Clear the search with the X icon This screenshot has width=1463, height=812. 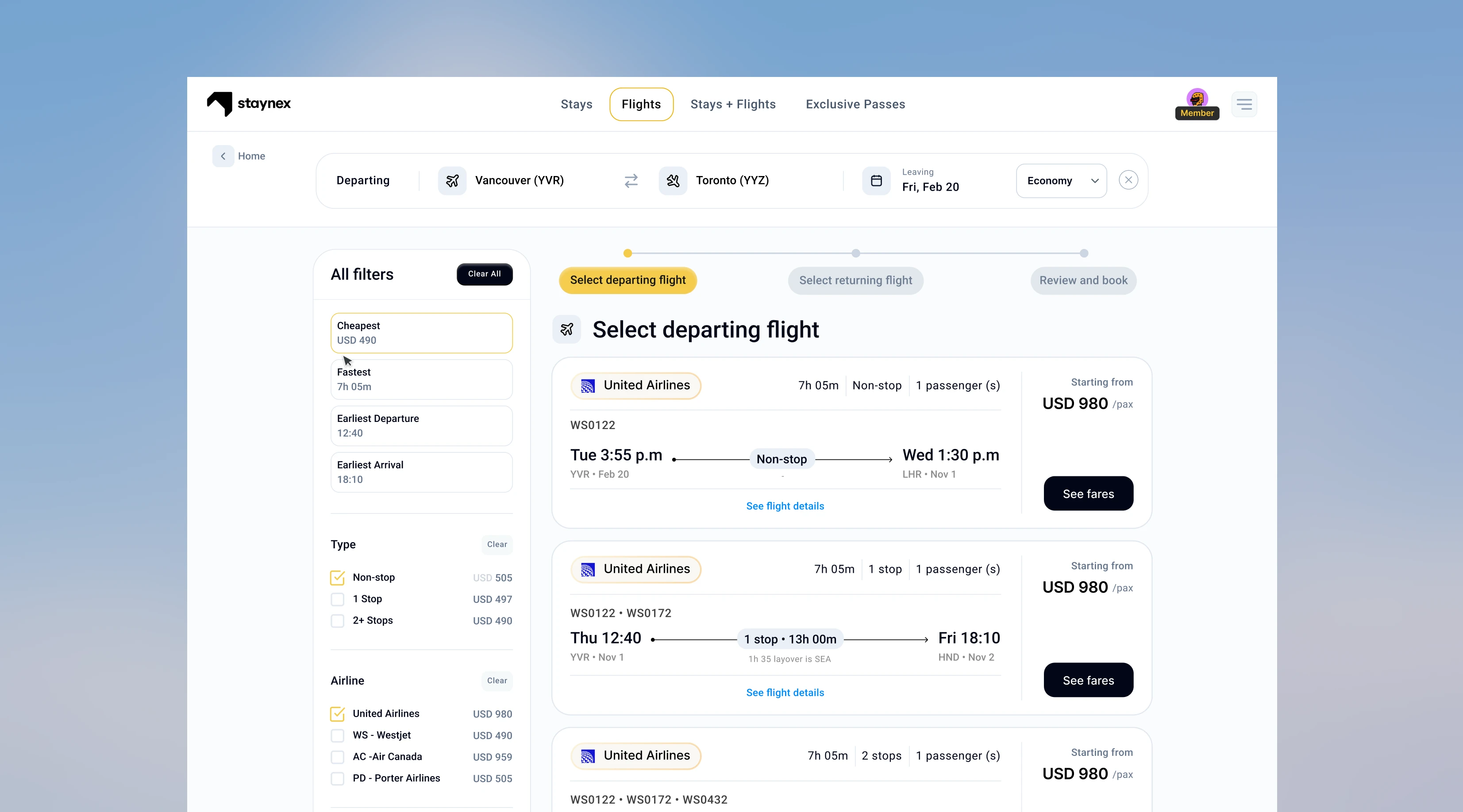(1128, 180)
